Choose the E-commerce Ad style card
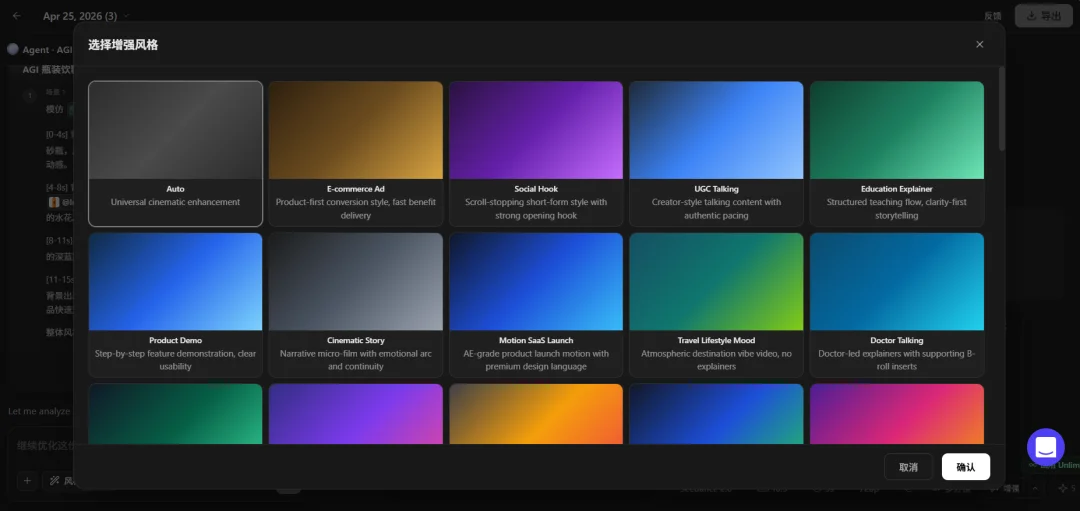Viewport: 1080px width, 511px height. click(356, 153)
